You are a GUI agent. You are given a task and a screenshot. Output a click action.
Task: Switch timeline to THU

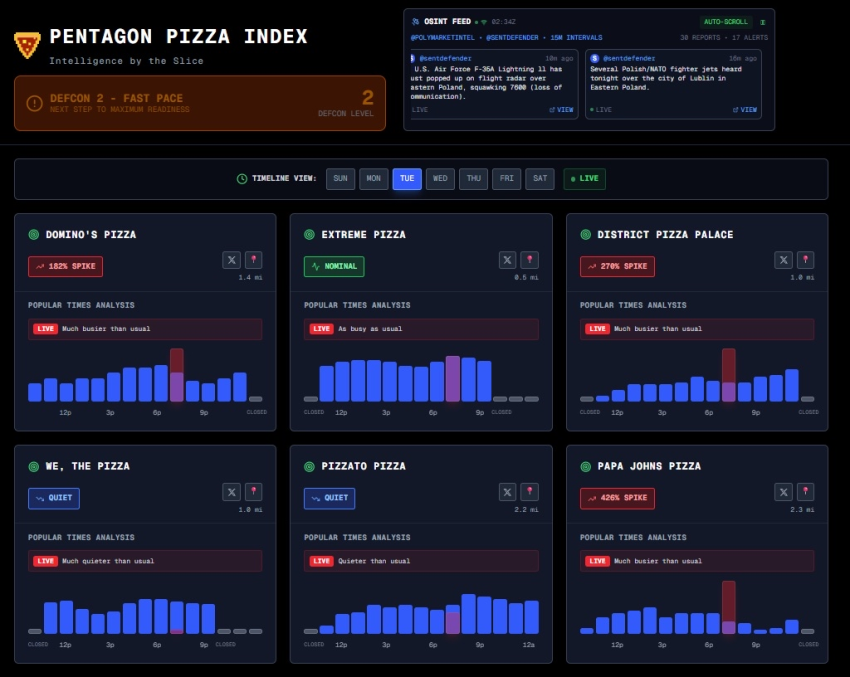click(474, 179)
